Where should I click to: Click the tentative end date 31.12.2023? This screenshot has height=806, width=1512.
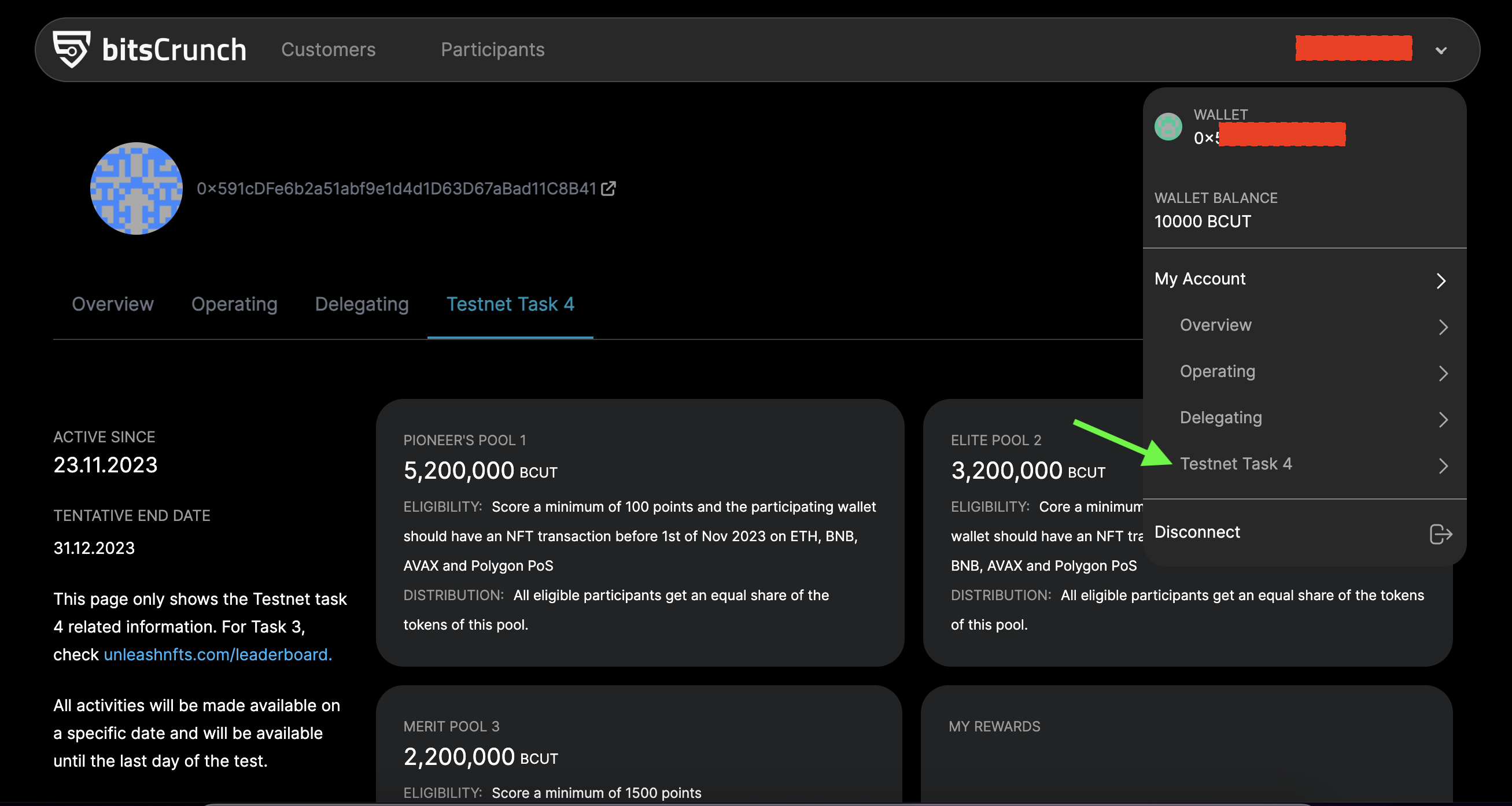pyautogui.click(x=94, y=548)
